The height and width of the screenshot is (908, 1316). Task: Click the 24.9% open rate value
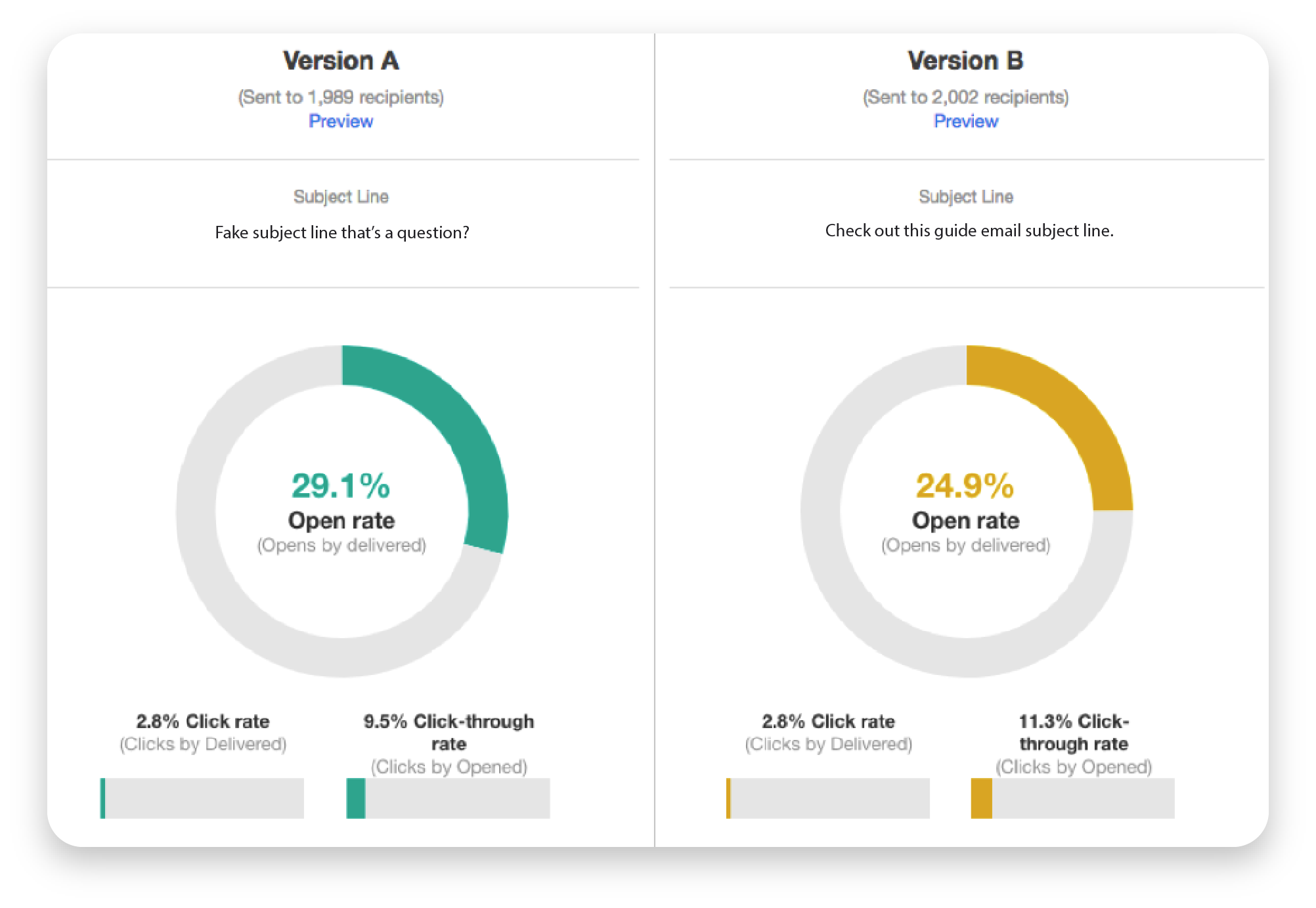[x=965, y=486]
